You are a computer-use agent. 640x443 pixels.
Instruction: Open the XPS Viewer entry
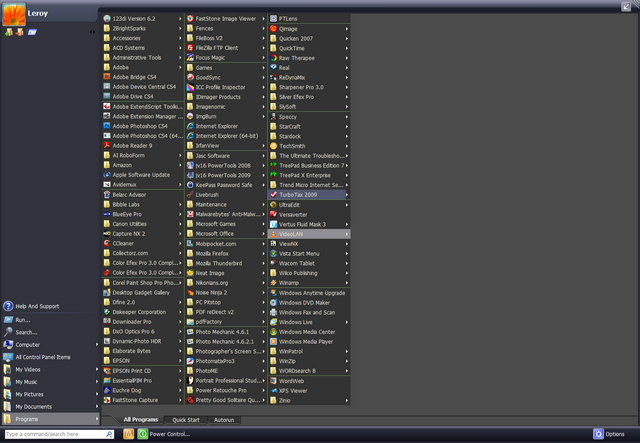[x=309, y=390]
